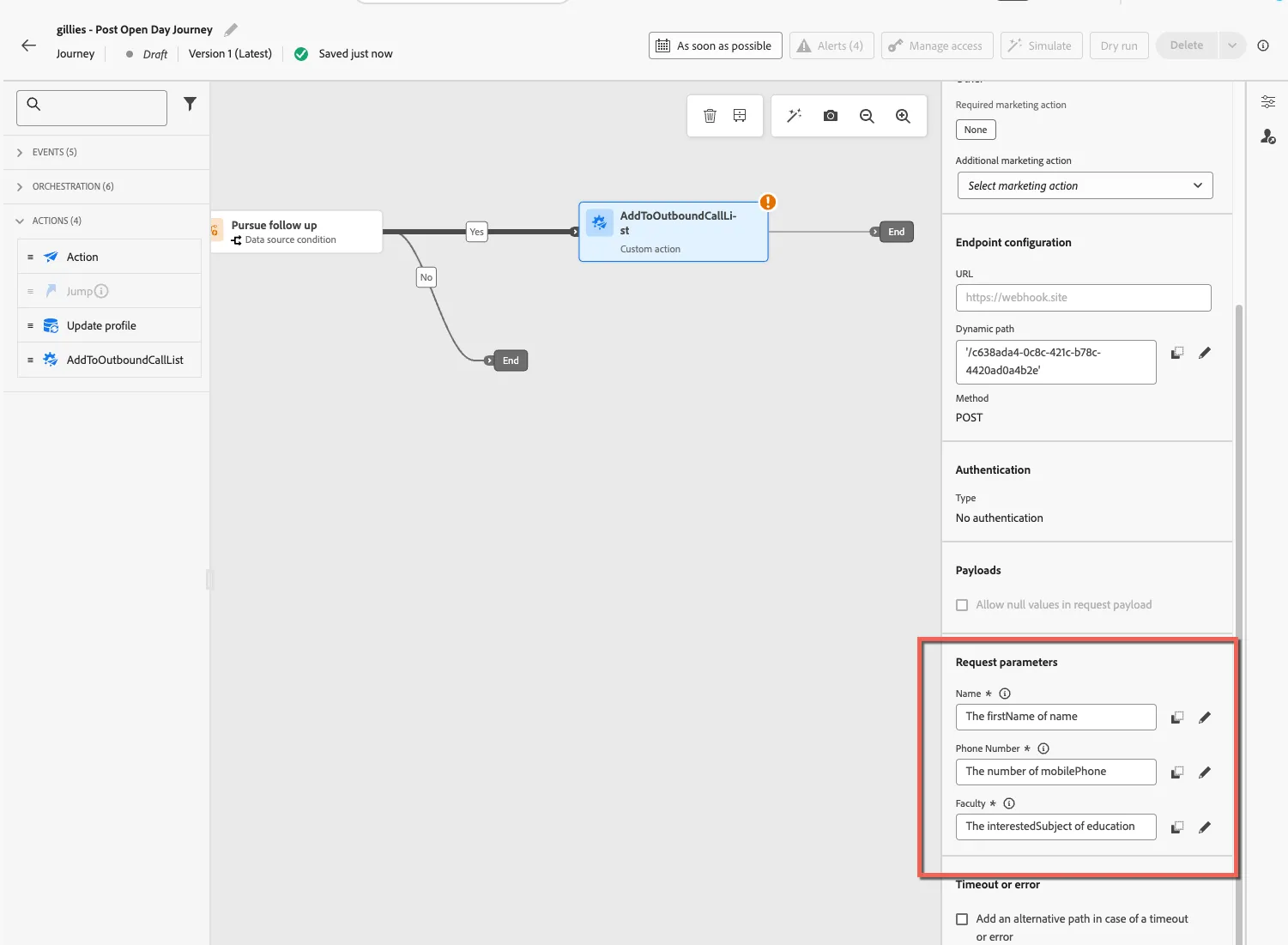Edit the Faculty parameter expression
The height and width of the screenshot is (945, 1288).
point(1205,827)
